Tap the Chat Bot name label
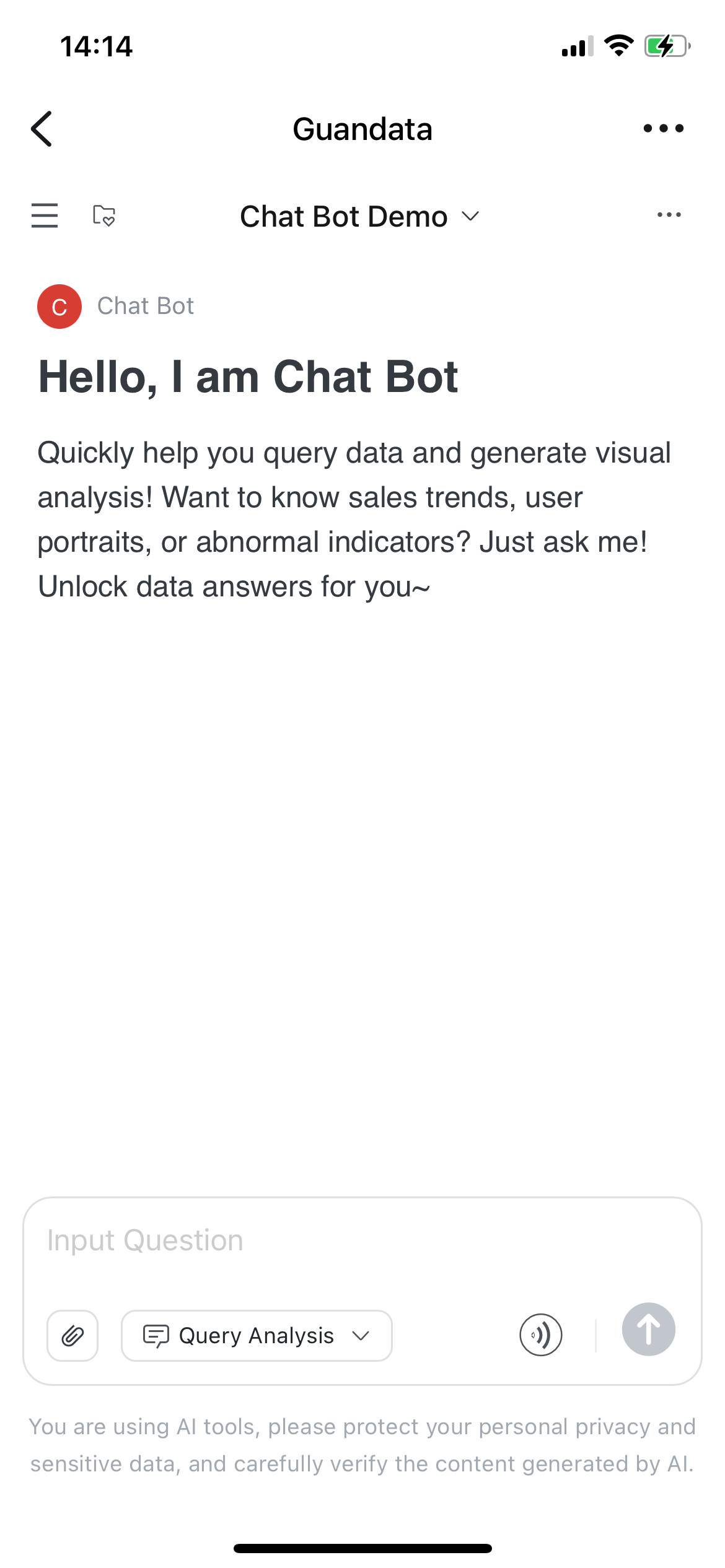The image size is (725, 1568). click(x=146, y=306)
